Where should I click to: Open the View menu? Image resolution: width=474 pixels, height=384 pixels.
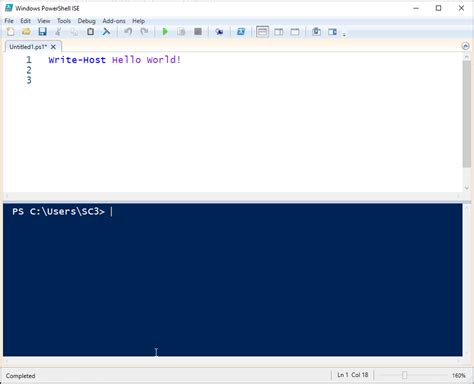point(44,21)
